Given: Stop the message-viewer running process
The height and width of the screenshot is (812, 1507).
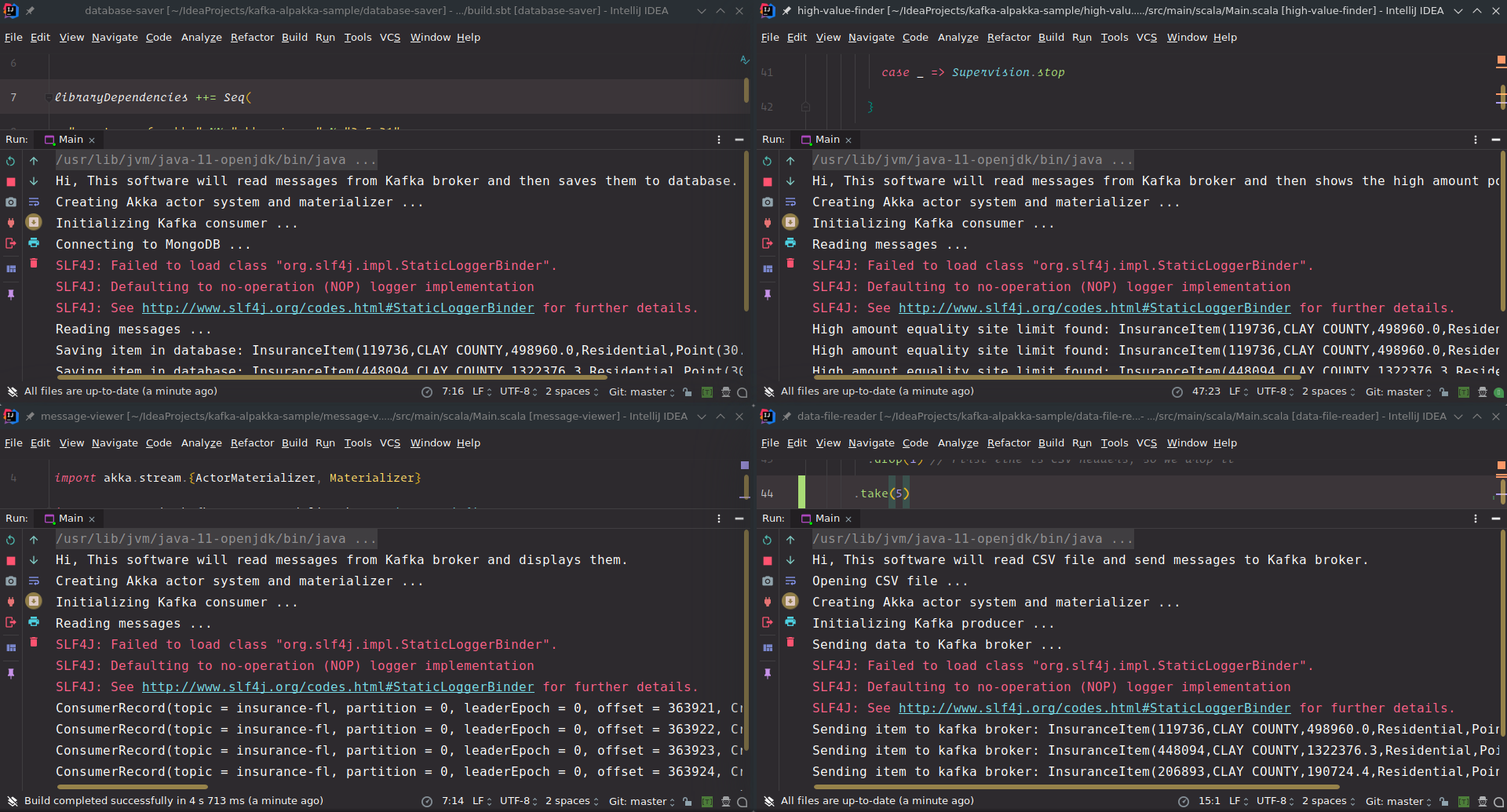Looking at the screenshot, I should pos(11,560).
